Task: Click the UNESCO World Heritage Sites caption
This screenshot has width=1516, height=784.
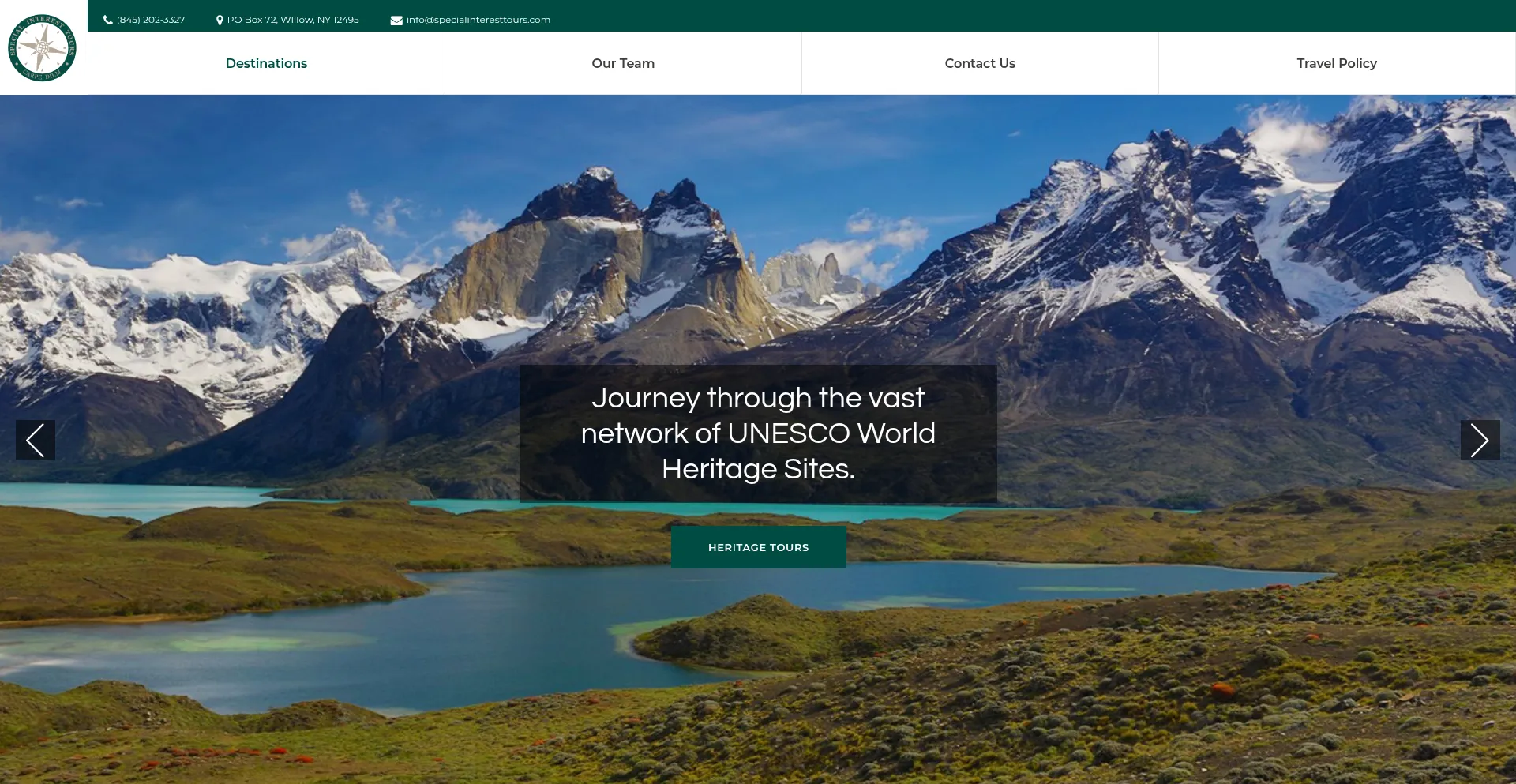Action: [x=758, y=433]
